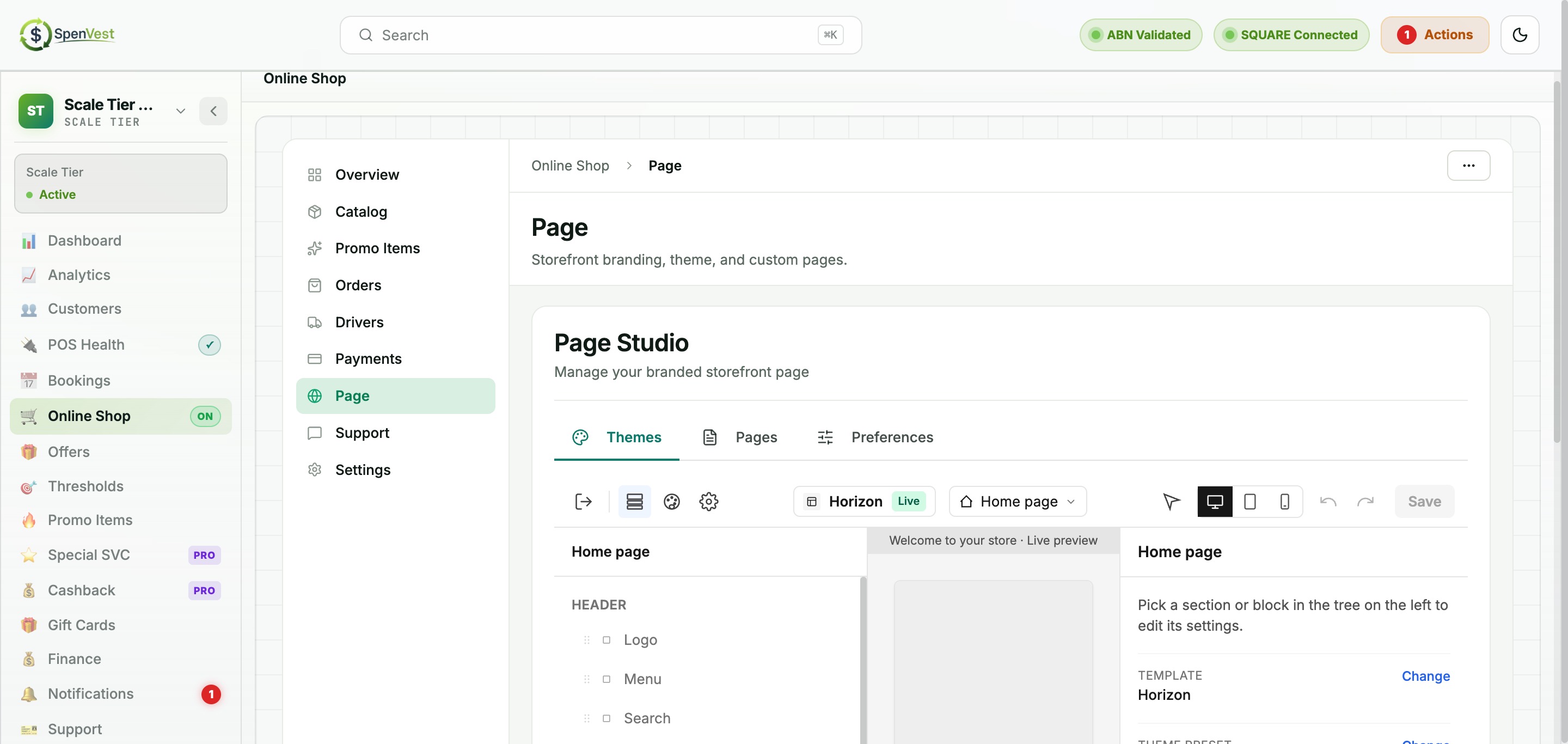Click the search bar field
The image size is (1568, 744).
pyautogui.click(x=600, y=35)
